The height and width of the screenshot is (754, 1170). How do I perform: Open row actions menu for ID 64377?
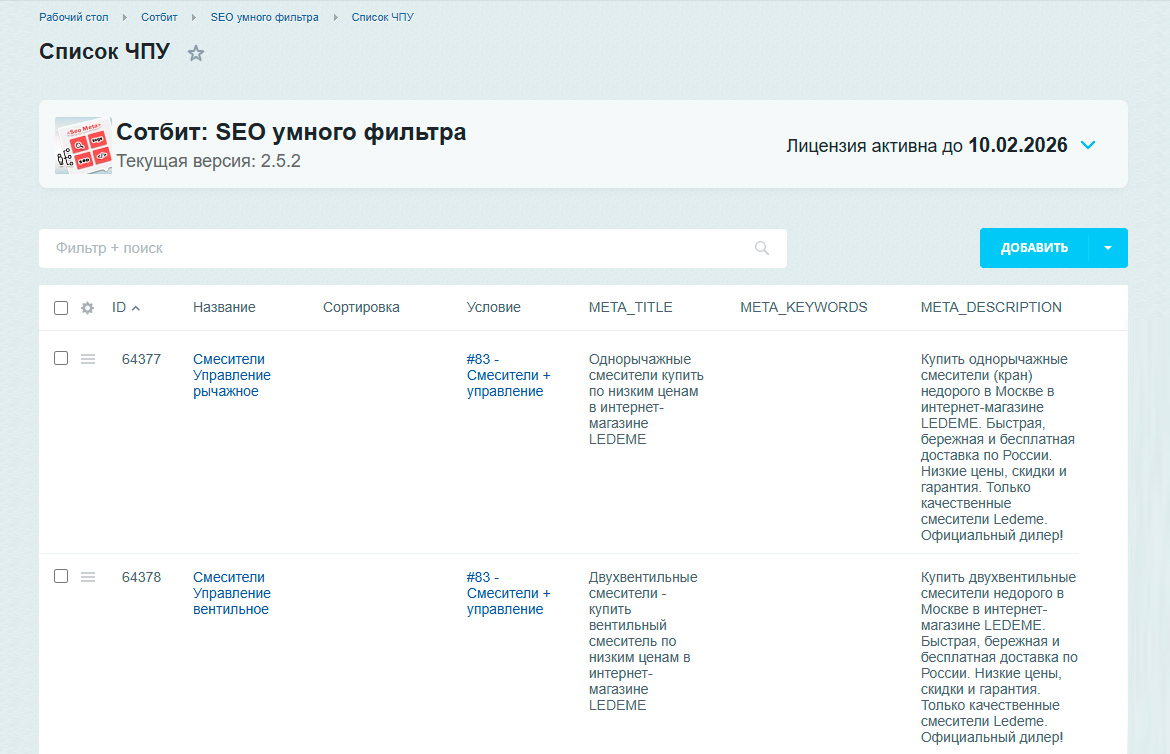[88, 359]
